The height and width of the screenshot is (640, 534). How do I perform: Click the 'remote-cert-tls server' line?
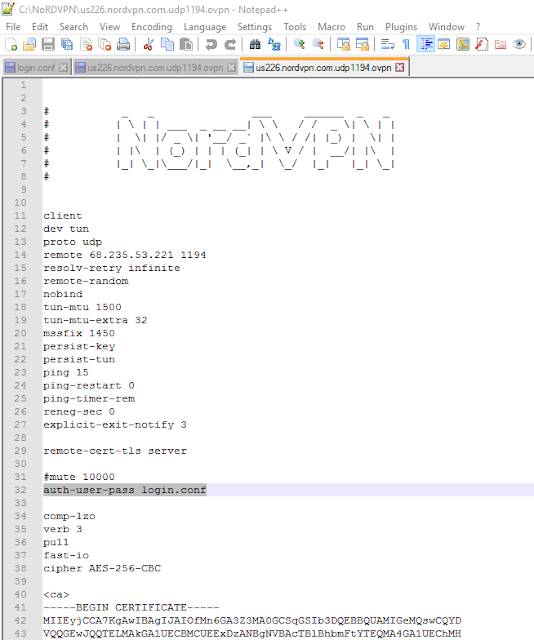pos(115,451)
